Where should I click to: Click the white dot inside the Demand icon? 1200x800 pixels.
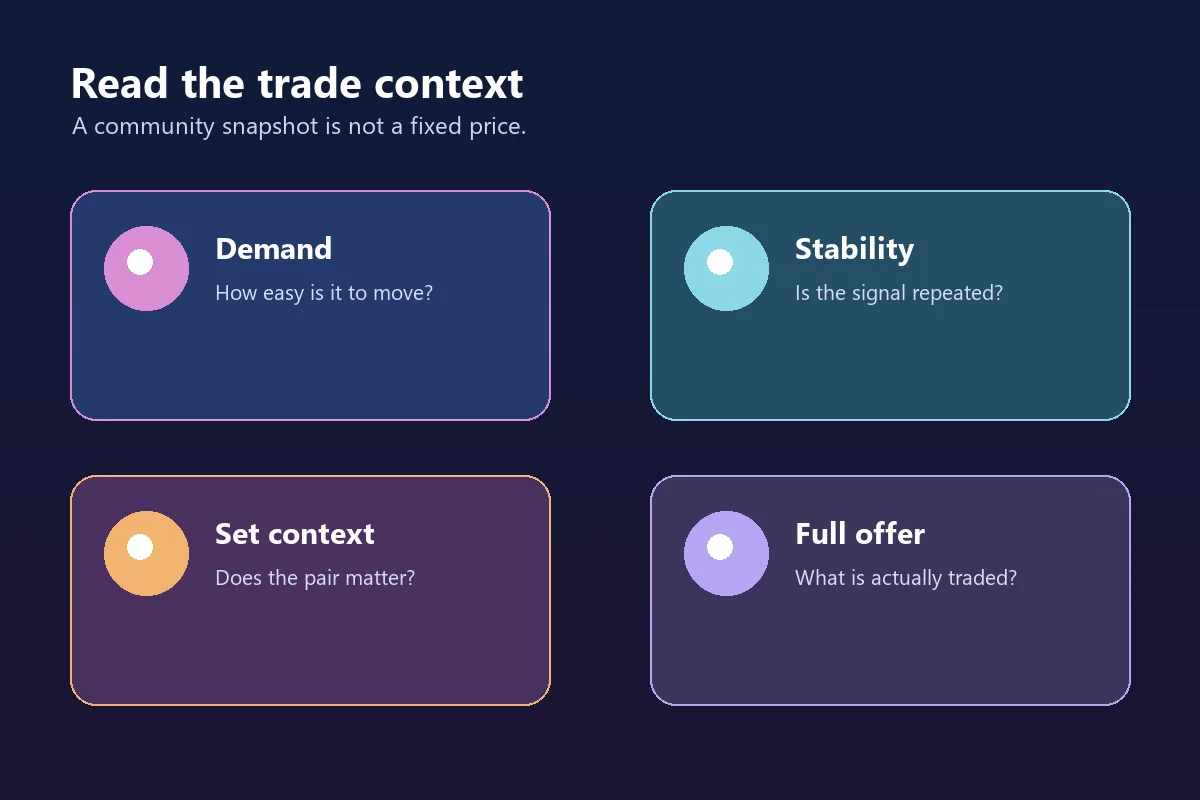tap(140, 262)
